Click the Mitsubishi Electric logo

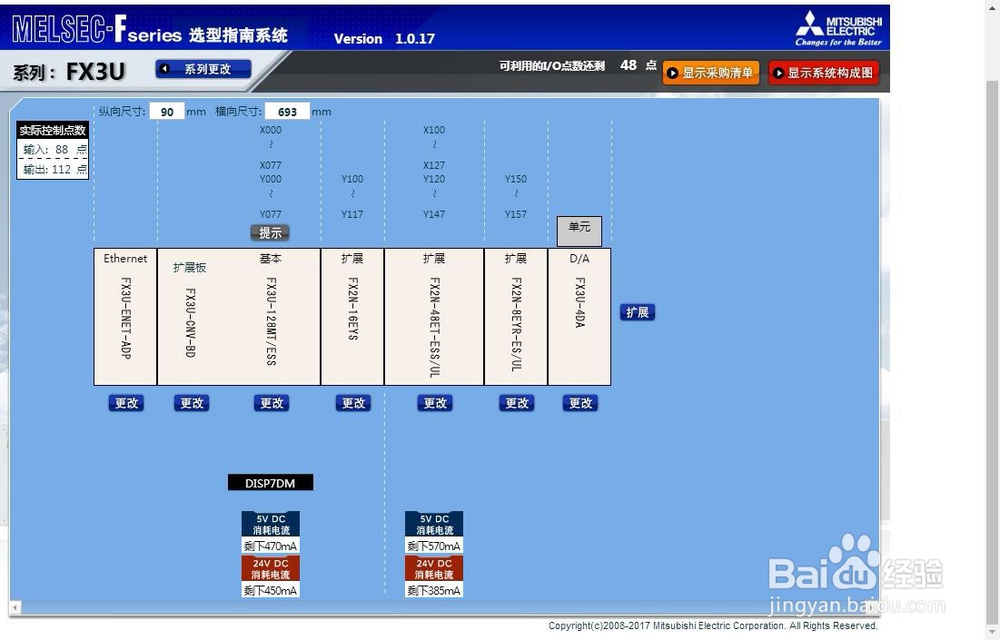pos(839,28)
